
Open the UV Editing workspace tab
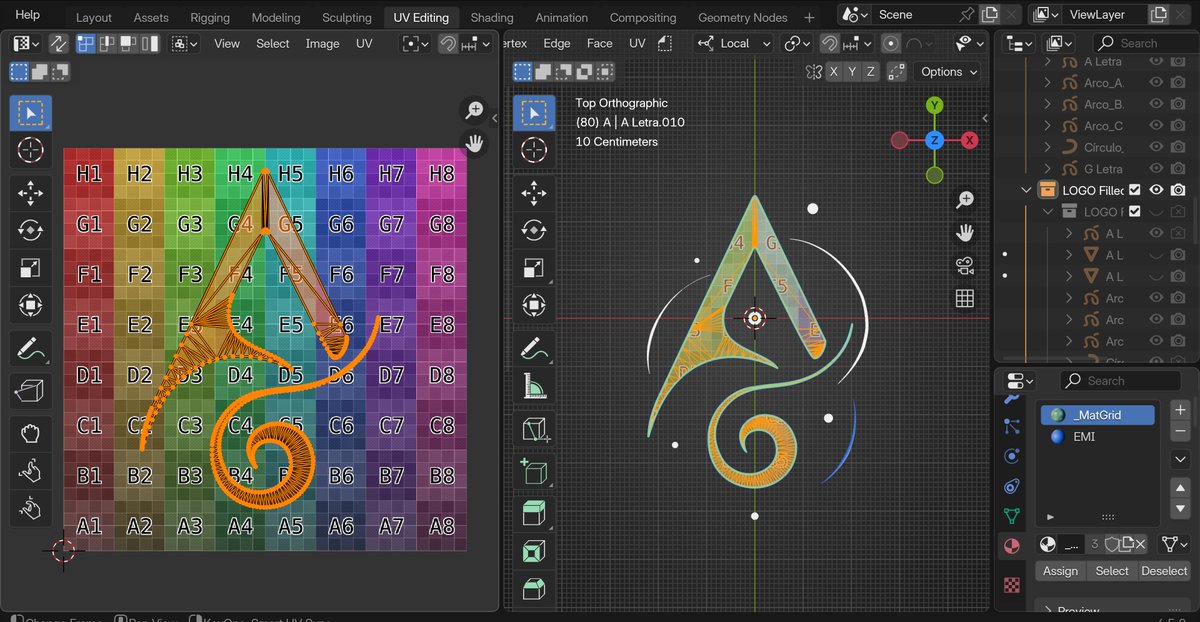[421, 17]
